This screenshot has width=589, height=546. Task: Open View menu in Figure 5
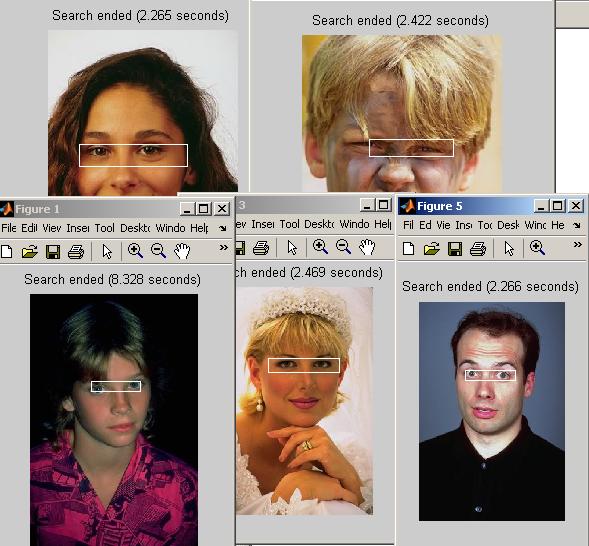tap(443, 225)
